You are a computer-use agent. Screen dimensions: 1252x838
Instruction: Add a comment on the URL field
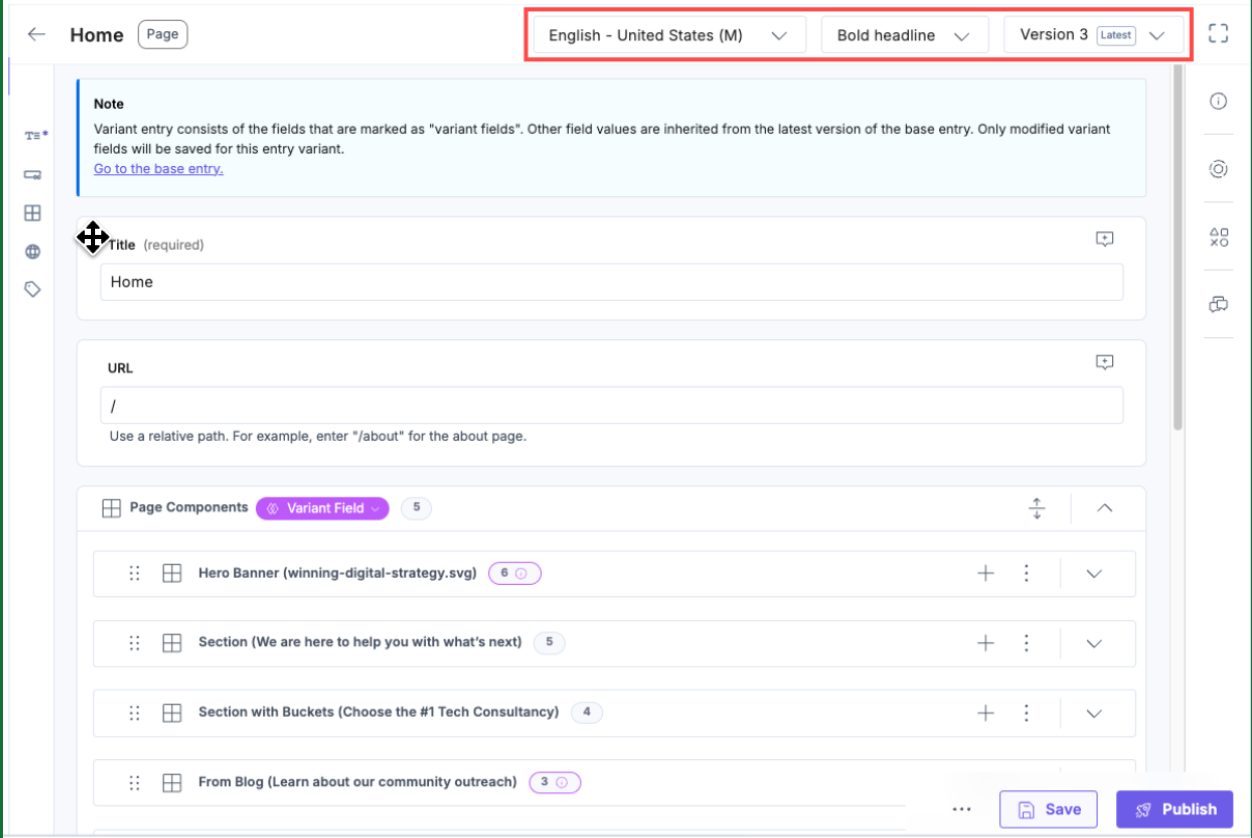coord(1104,362)
